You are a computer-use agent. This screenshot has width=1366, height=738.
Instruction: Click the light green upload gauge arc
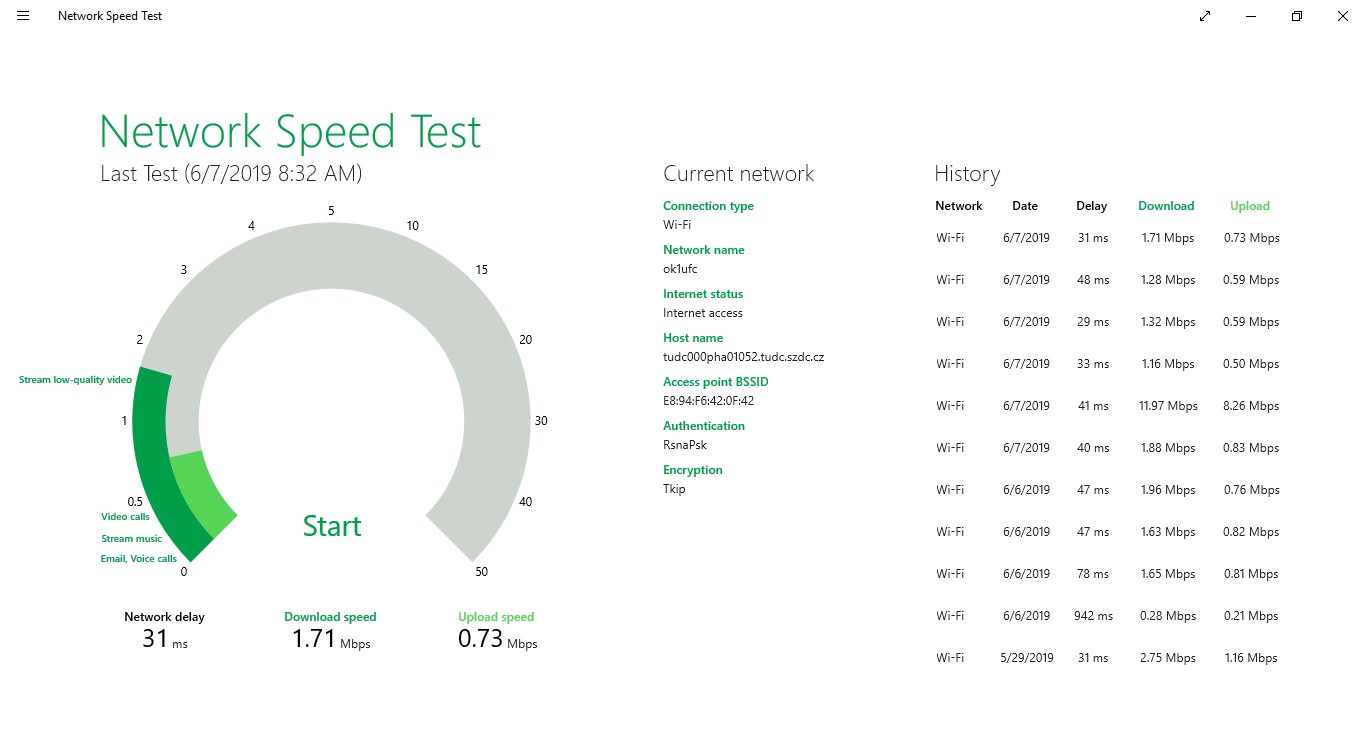(x=200, y=492)
